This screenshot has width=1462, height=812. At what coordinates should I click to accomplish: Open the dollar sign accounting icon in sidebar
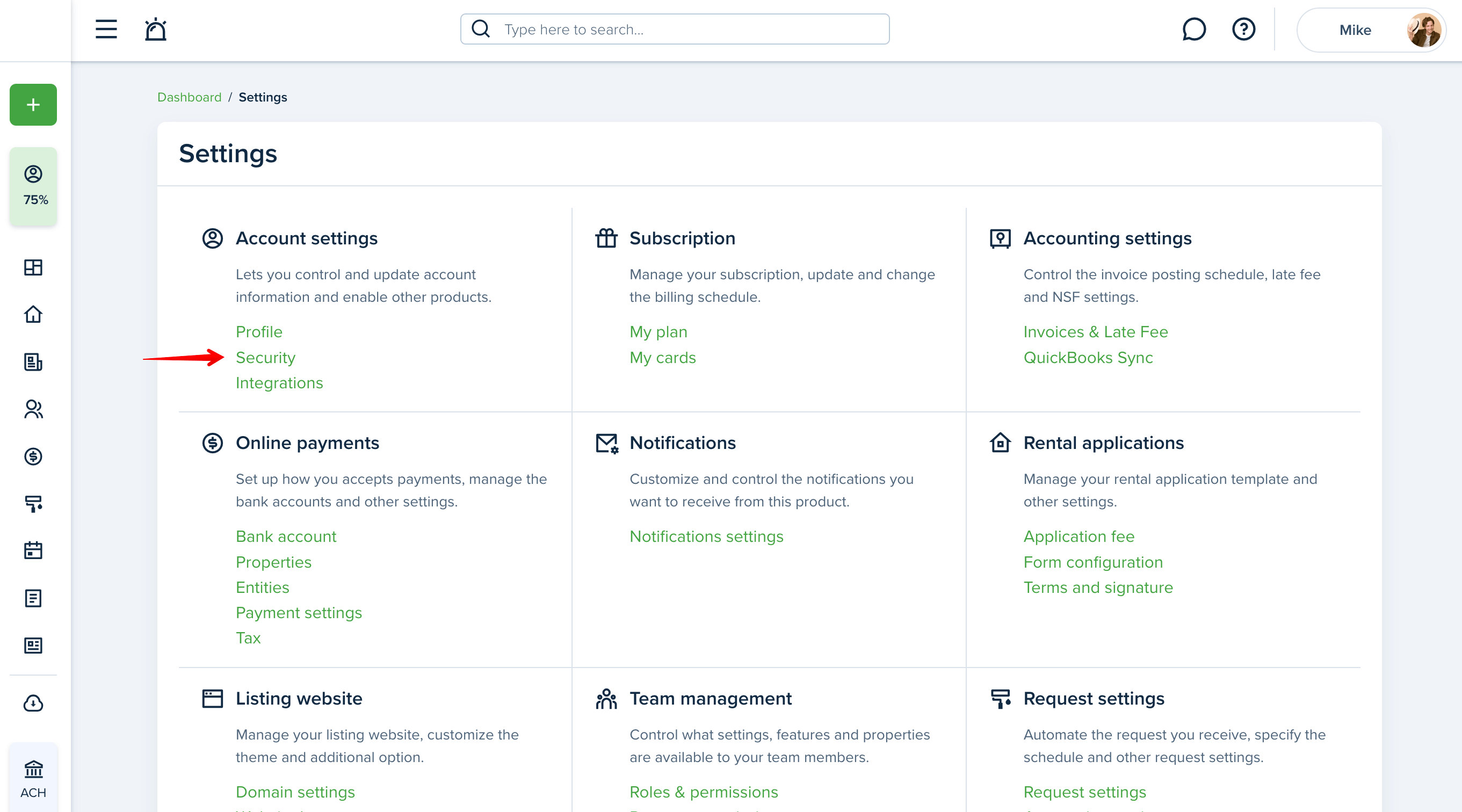[33, 456]
